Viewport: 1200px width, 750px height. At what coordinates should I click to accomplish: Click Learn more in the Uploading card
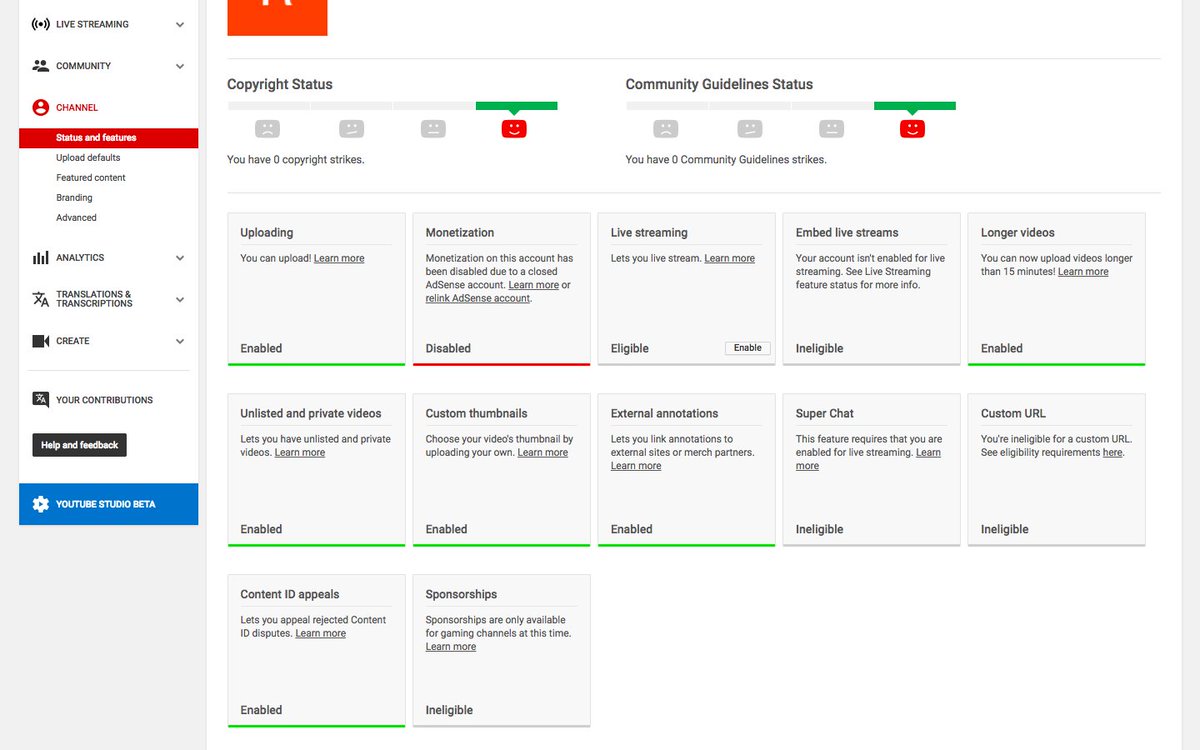point(339,258)
